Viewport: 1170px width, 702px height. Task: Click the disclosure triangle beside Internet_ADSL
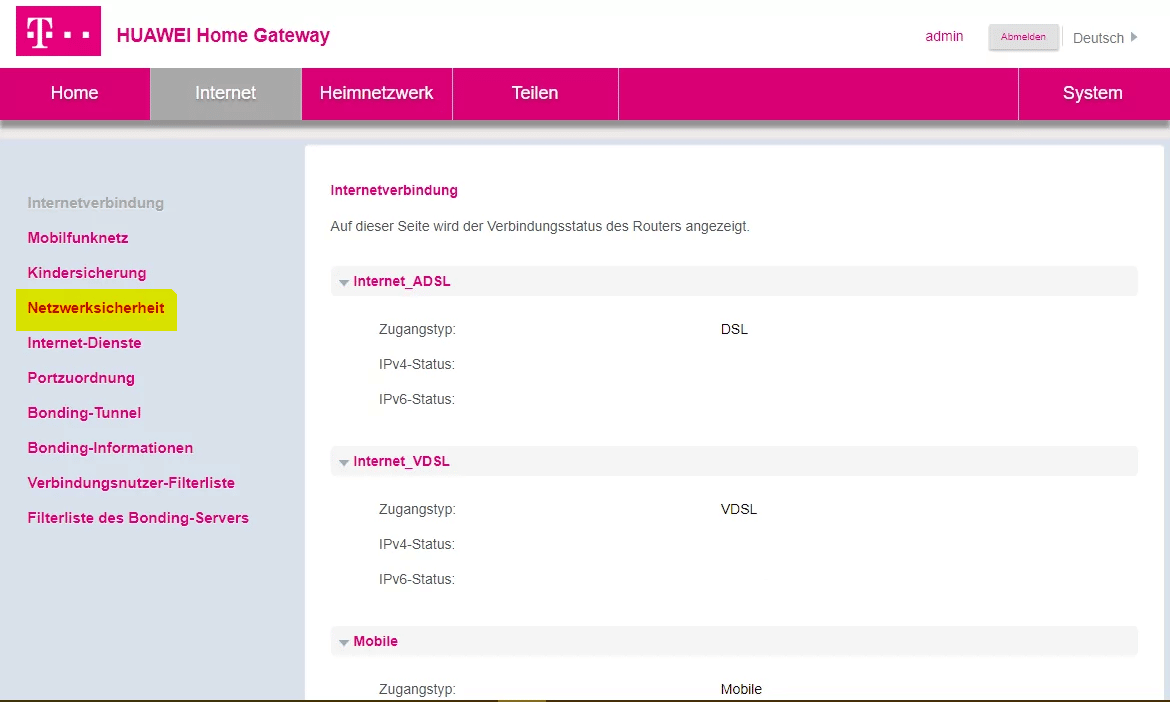pos(344,281)
